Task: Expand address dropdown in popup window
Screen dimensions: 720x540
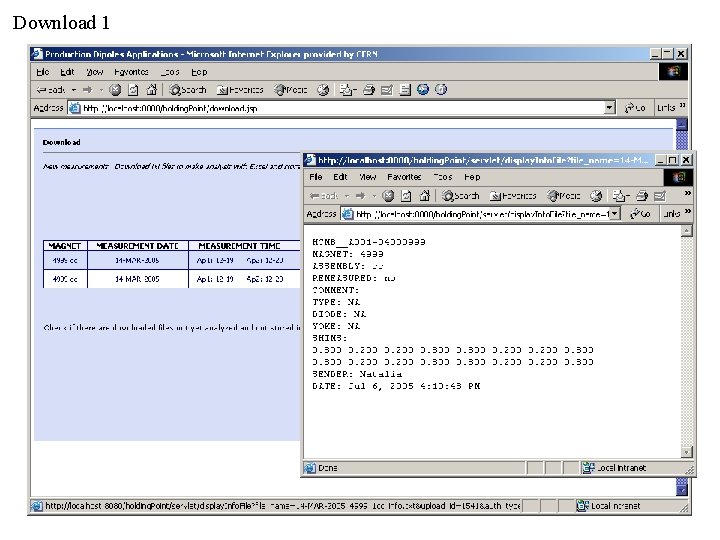Action: click(x=615, y=214)
